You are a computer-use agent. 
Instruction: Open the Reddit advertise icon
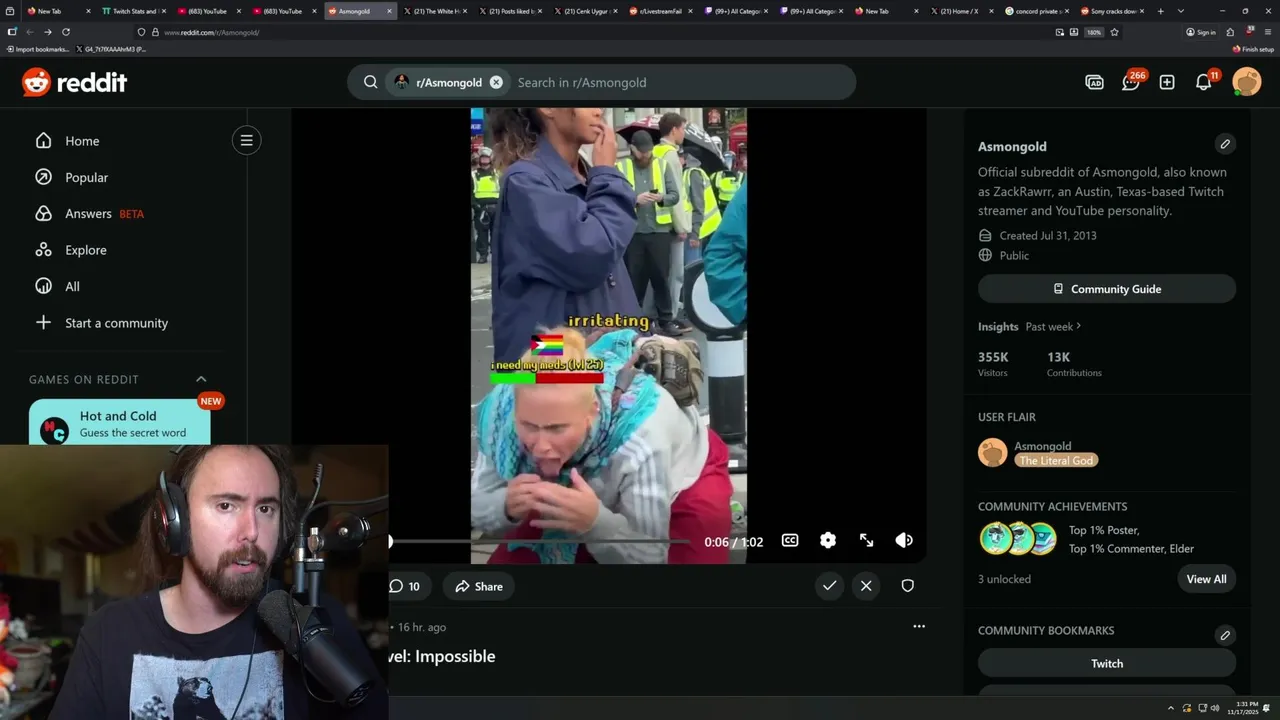pos(1094,82)
